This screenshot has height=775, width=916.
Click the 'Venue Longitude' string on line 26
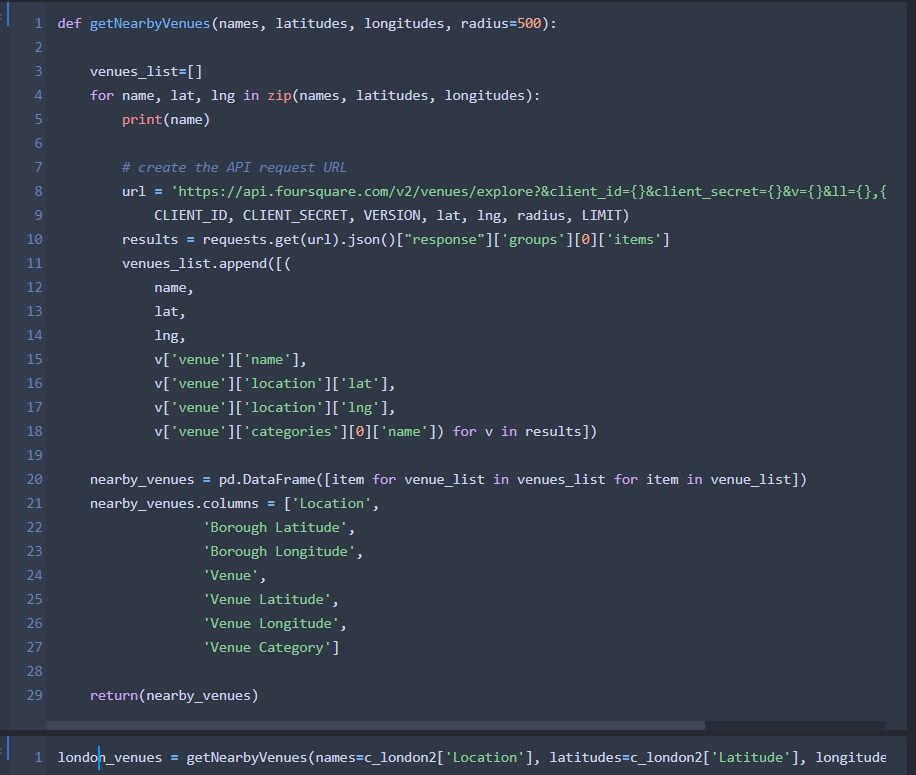[275, 623]
